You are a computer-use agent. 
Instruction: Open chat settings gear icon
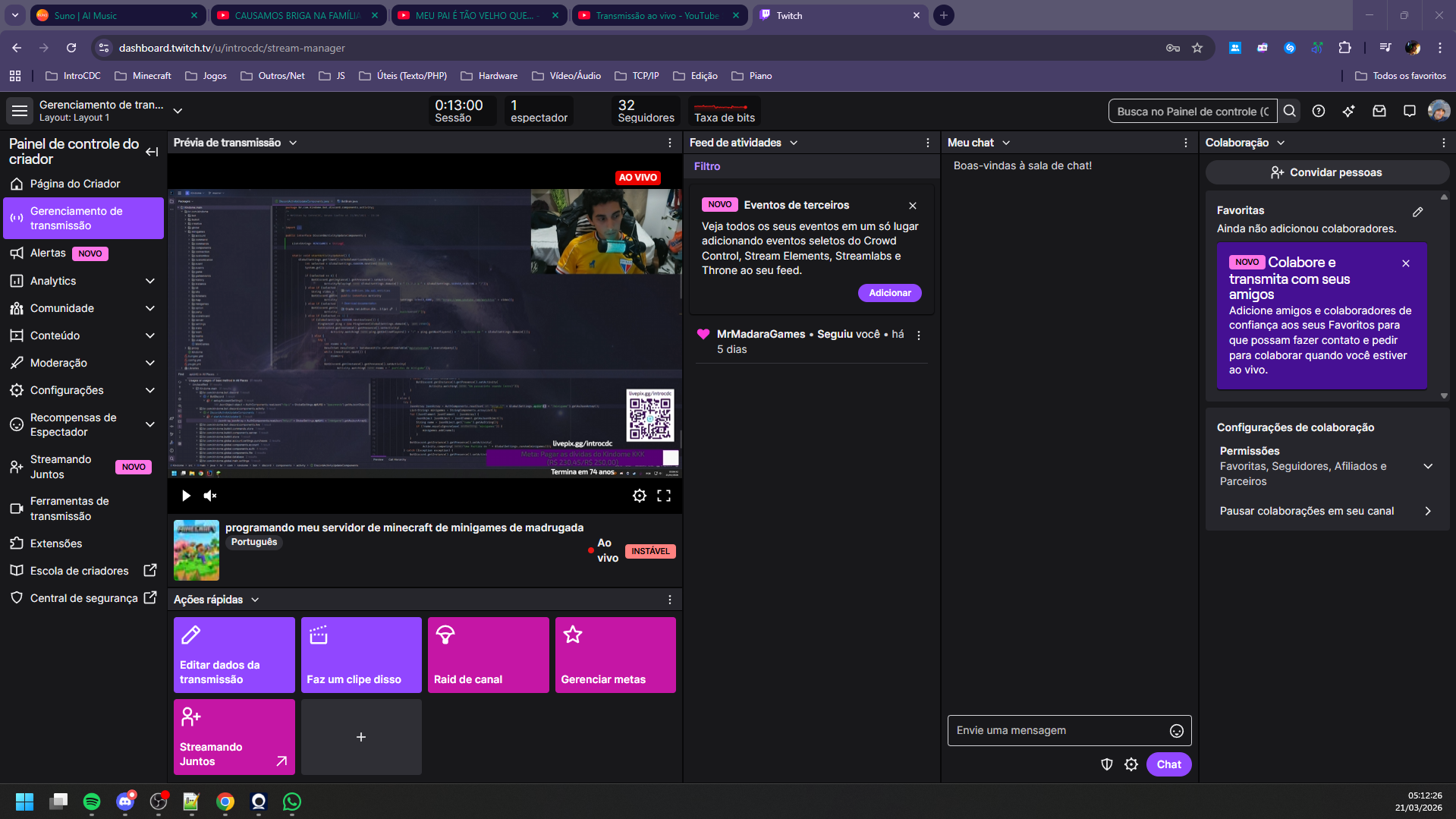pyautogui.click(x=1131, y=764)
